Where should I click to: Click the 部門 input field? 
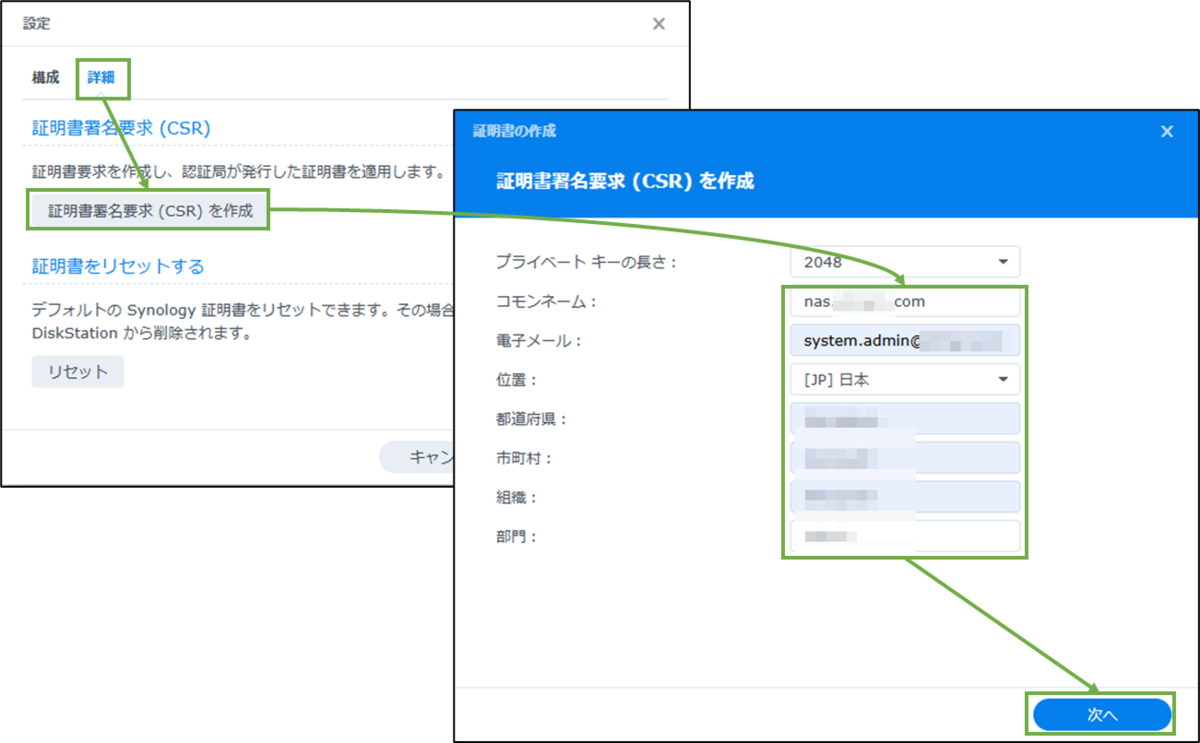[x=905, y=536]
